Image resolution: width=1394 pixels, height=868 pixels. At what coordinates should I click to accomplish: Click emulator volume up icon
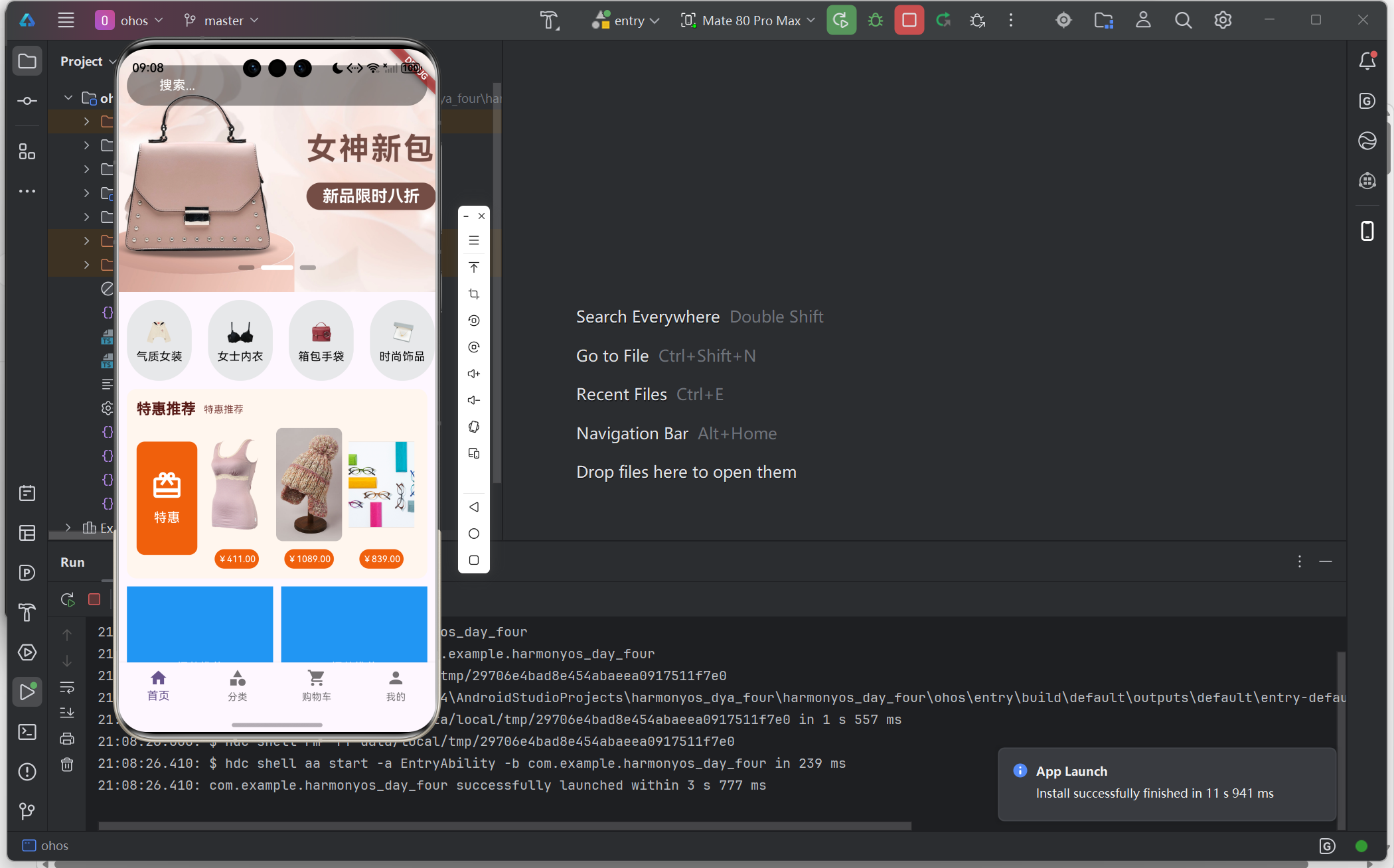473,374
